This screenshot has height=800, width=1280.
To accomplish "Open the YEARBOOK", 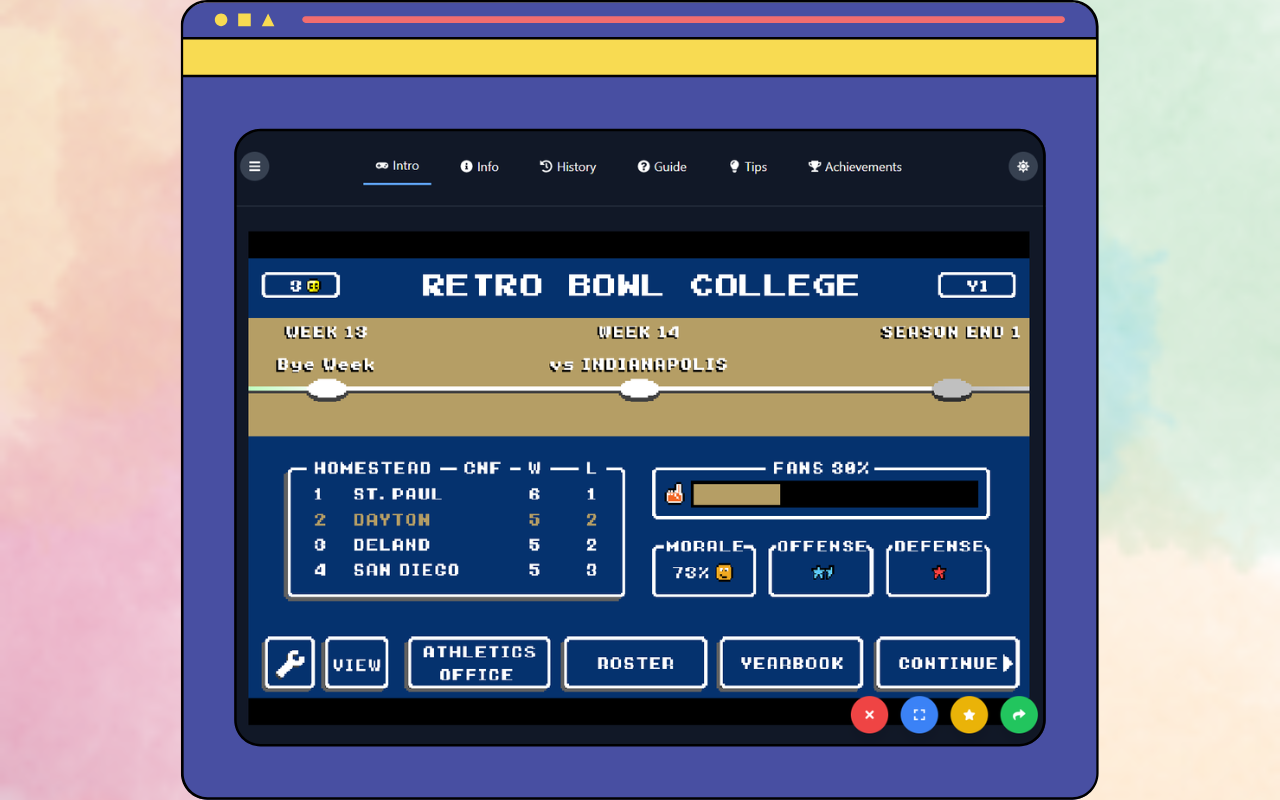I will pyautogui.click(x=791, y=662).
